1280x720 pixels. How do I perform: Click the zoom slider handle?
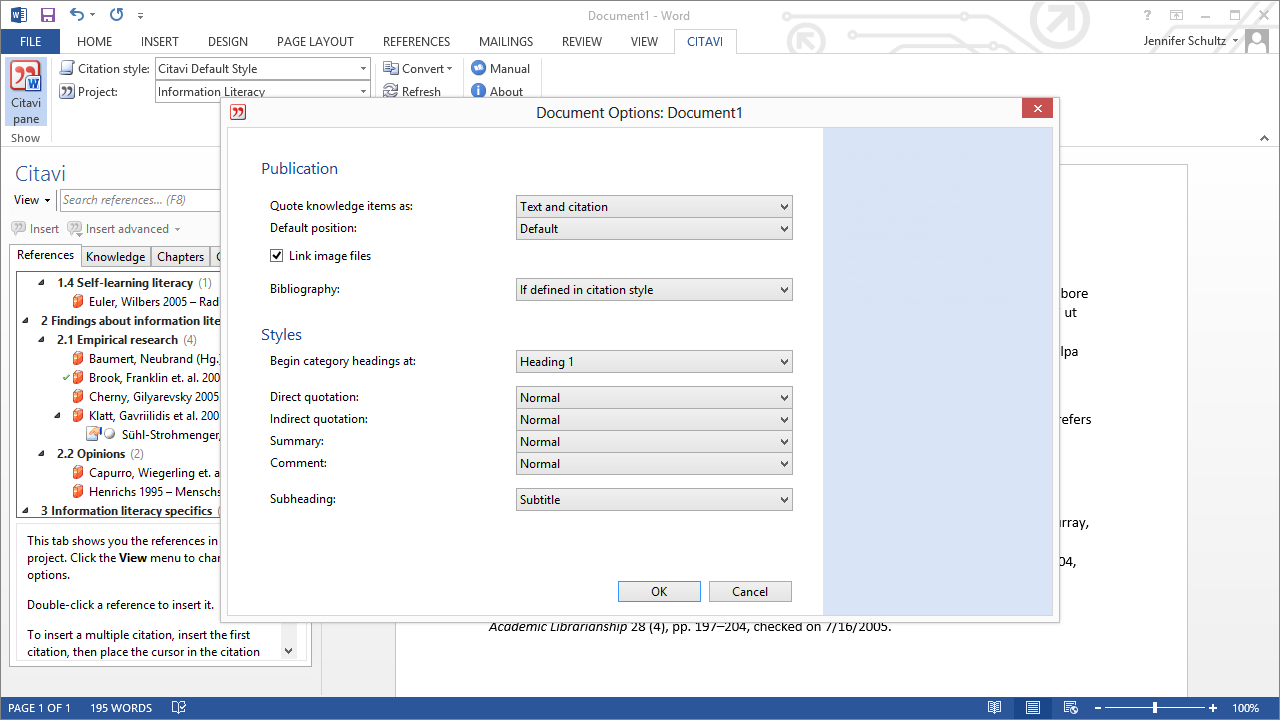[1155, 708]
